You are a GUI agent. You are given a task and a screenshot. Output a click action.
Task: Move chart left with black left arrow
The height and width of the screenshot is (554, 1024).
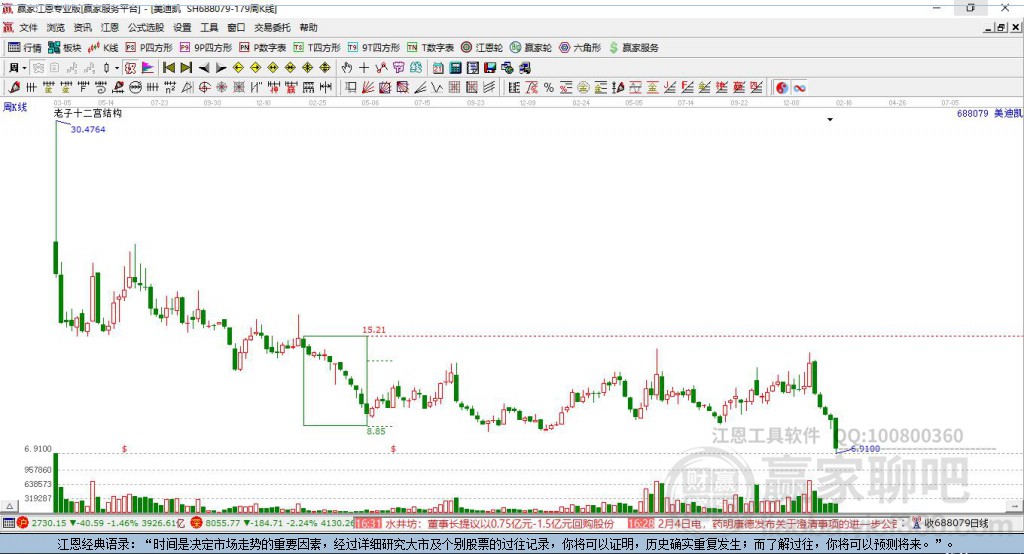click(x=204, y=68)
